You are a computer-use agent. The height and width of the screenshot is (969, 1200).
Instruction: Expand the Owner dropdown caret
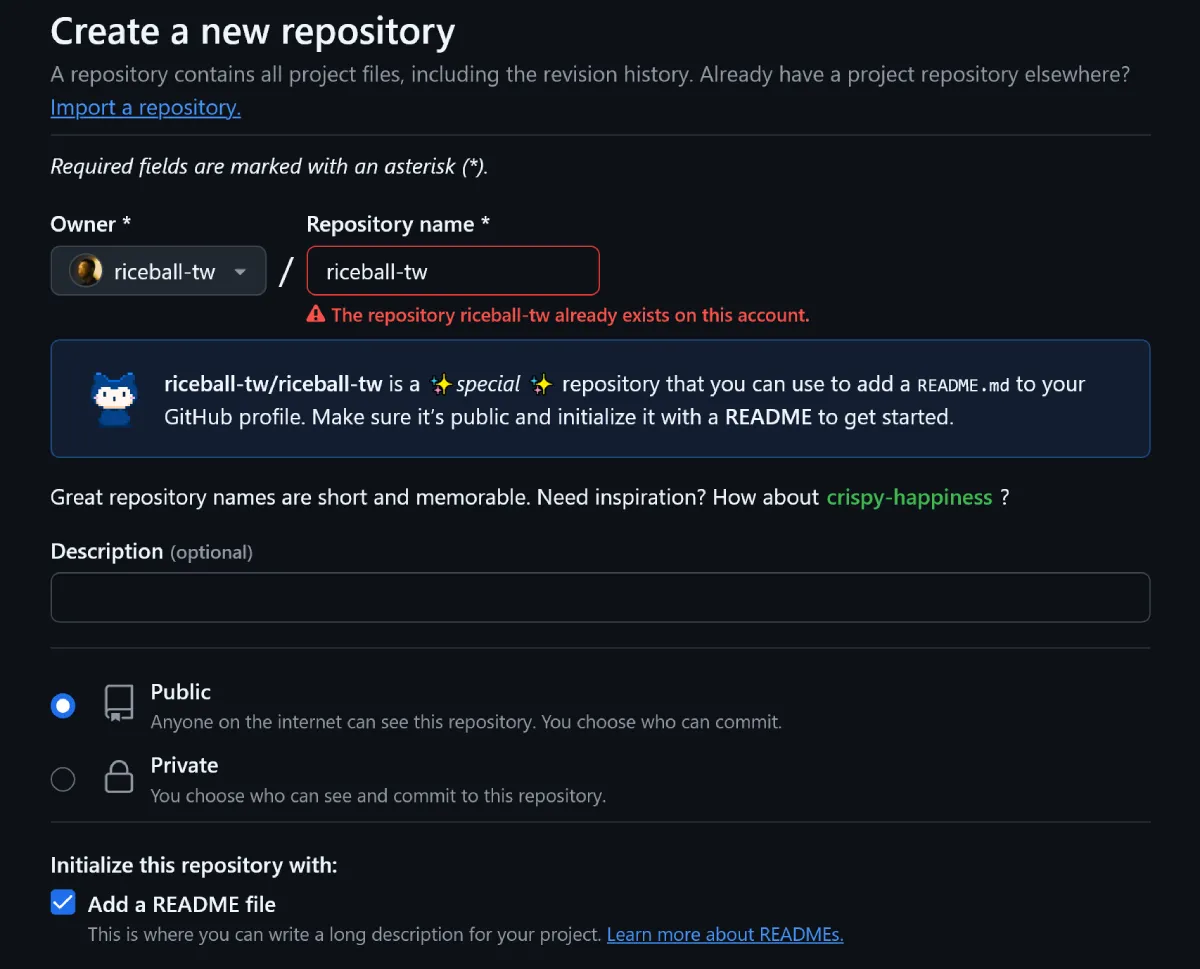pyautogui.click(x=240, y=272)
